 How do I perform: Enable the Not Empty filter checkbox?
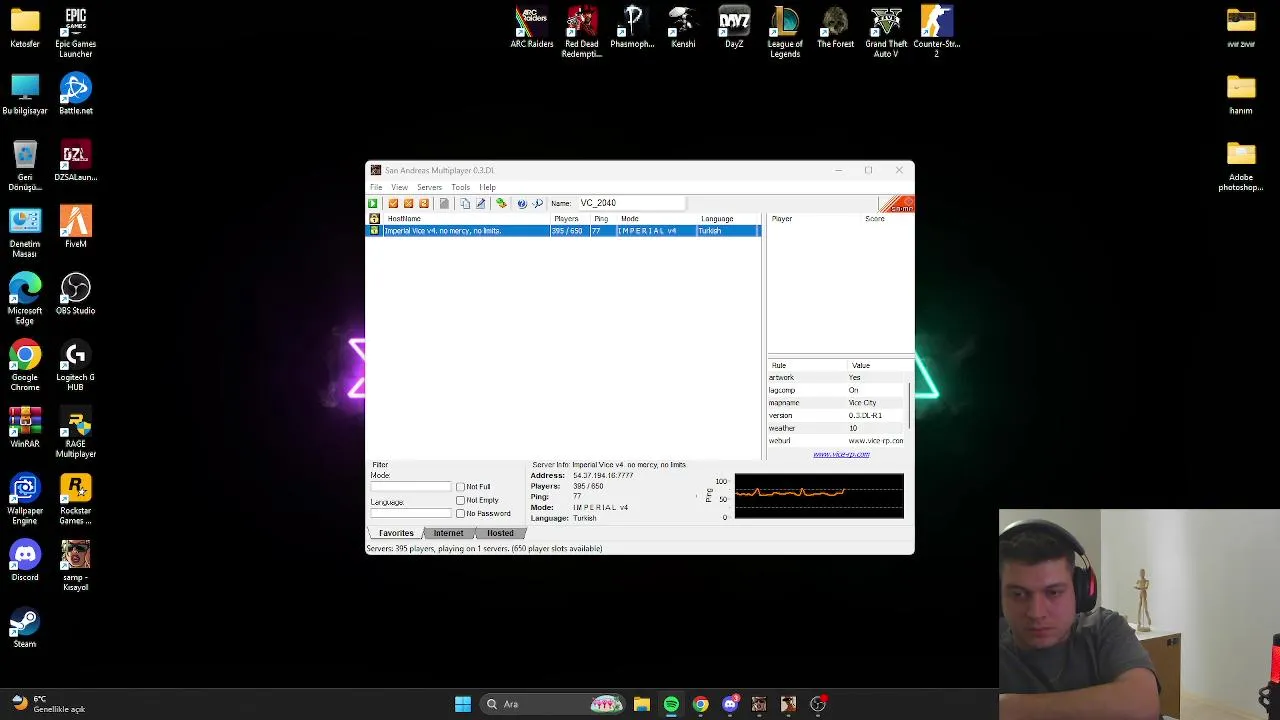460,500
